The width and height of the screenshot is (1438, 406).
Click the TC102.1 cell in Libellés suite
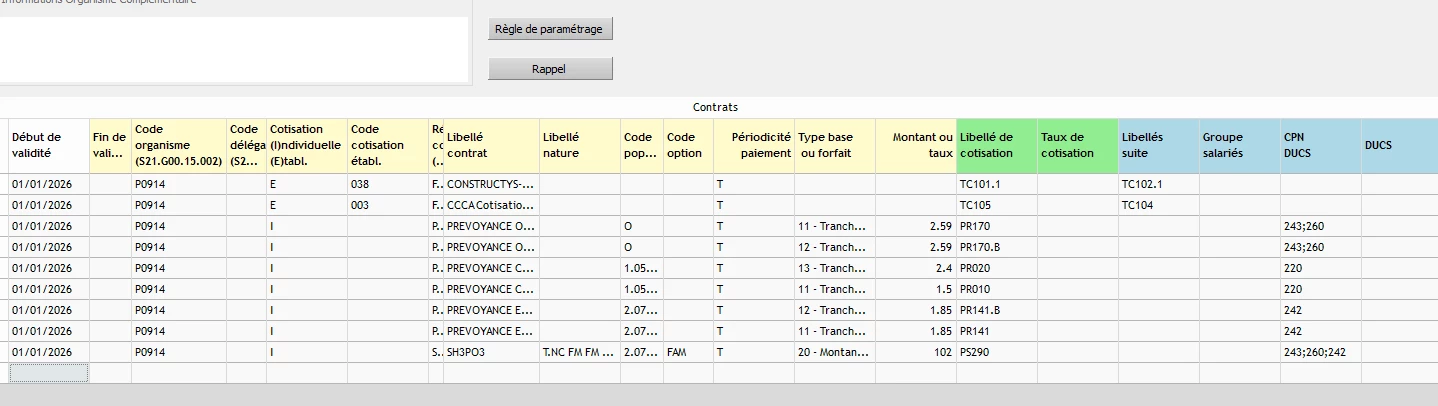point(1158,185)
